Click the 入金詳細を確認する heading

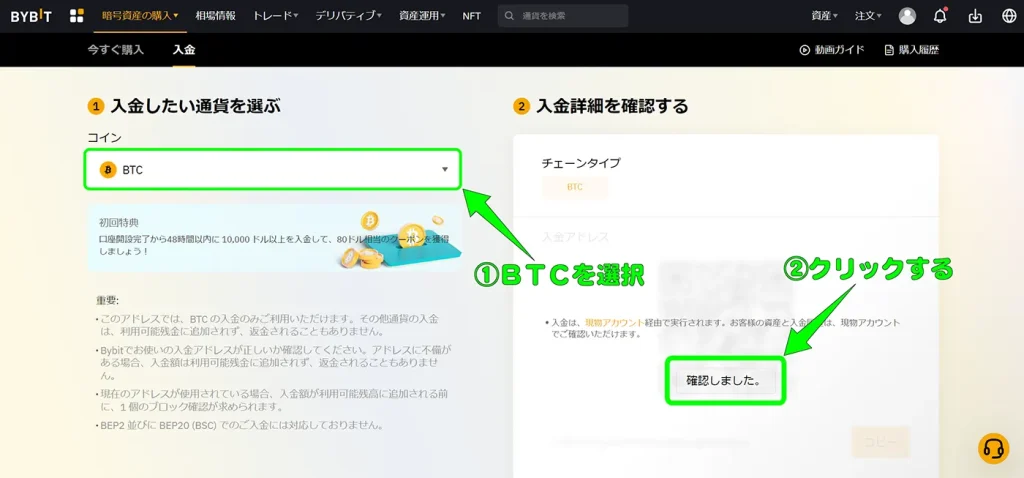[x=612, y=106]
